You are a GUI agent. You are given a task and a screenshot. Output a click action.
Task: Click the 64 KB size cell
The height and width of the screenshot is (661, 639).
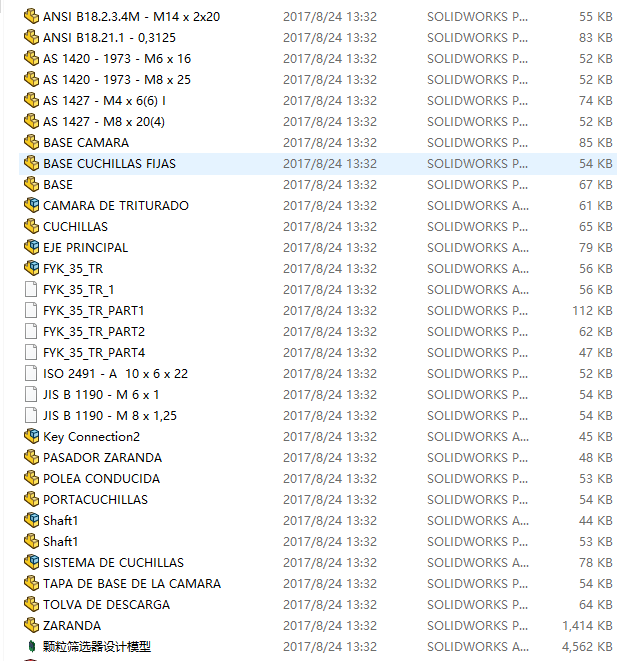click(x=596, y=605)
